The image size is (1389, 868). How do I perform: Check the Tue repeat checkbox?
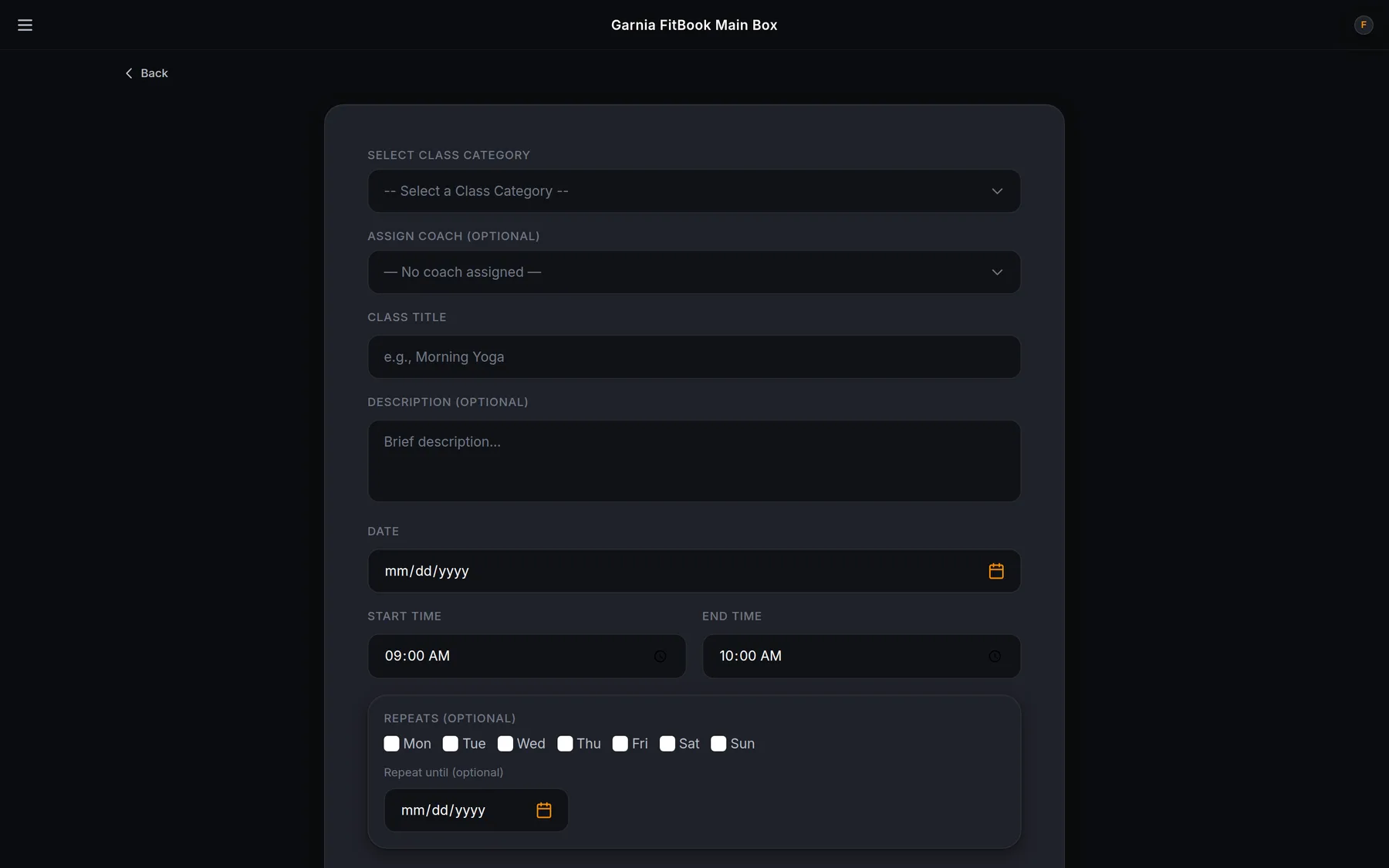pyautogui.click(x=451, y=744)
